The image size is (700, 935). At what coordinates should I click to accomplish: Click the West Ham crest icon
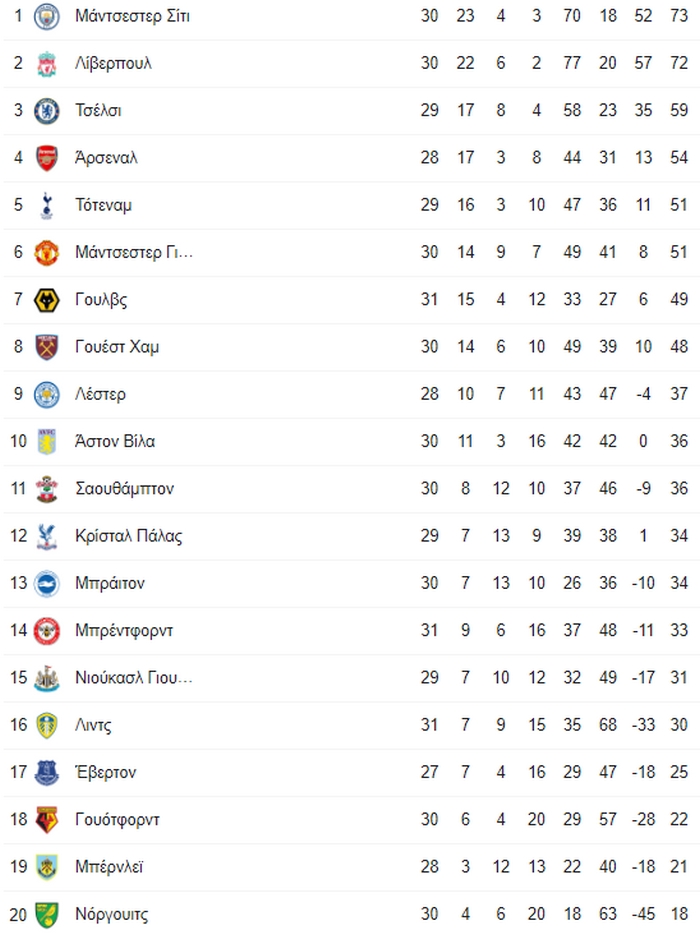(47, 347)
